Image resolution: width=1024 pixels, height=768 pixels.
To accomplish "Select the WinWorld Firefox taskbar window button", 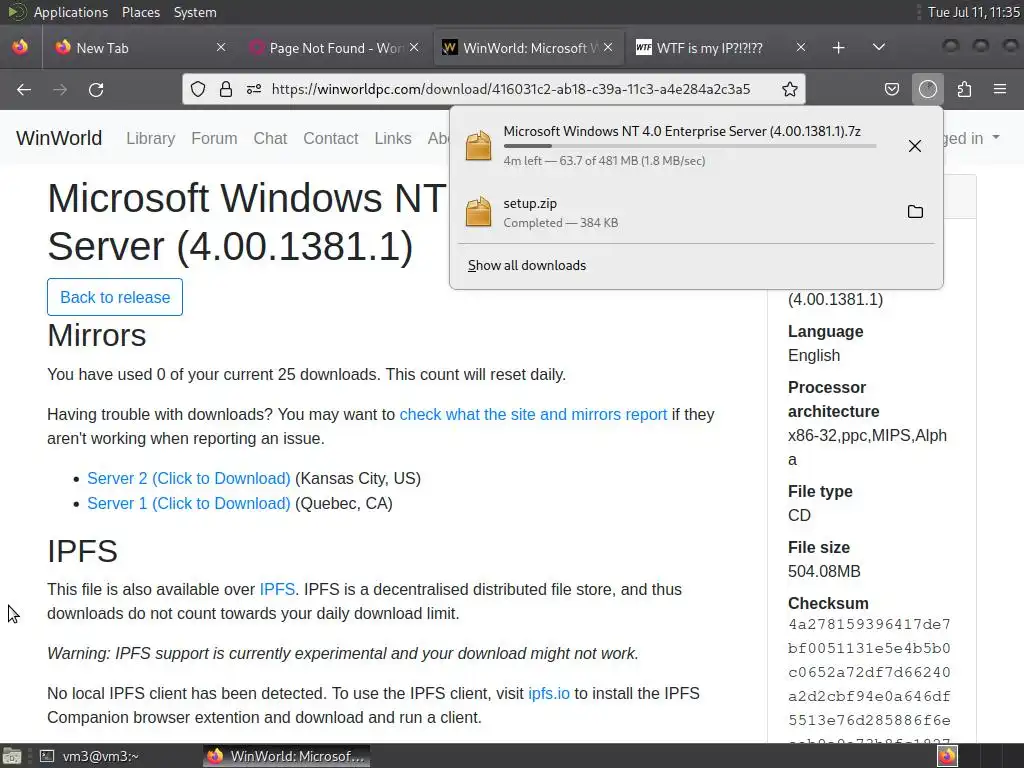I will [x=286, y=756].
